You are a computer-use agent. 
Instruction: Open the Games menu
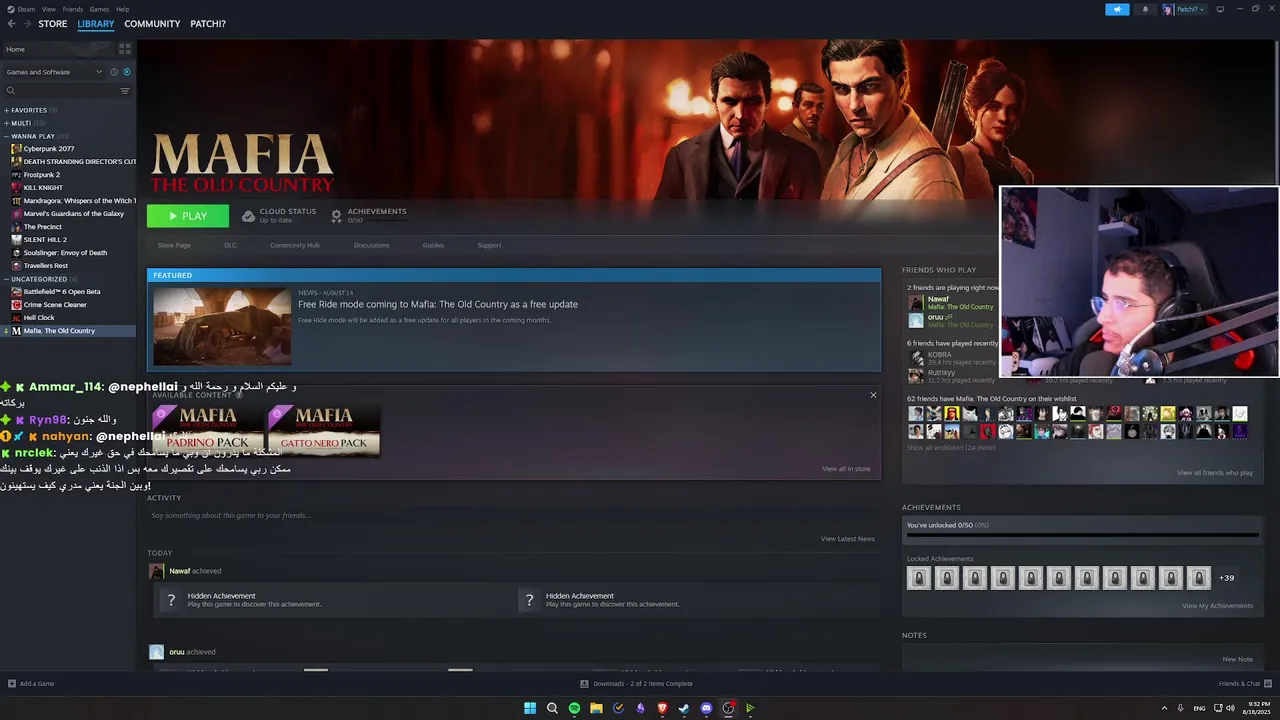pos(99,9)
